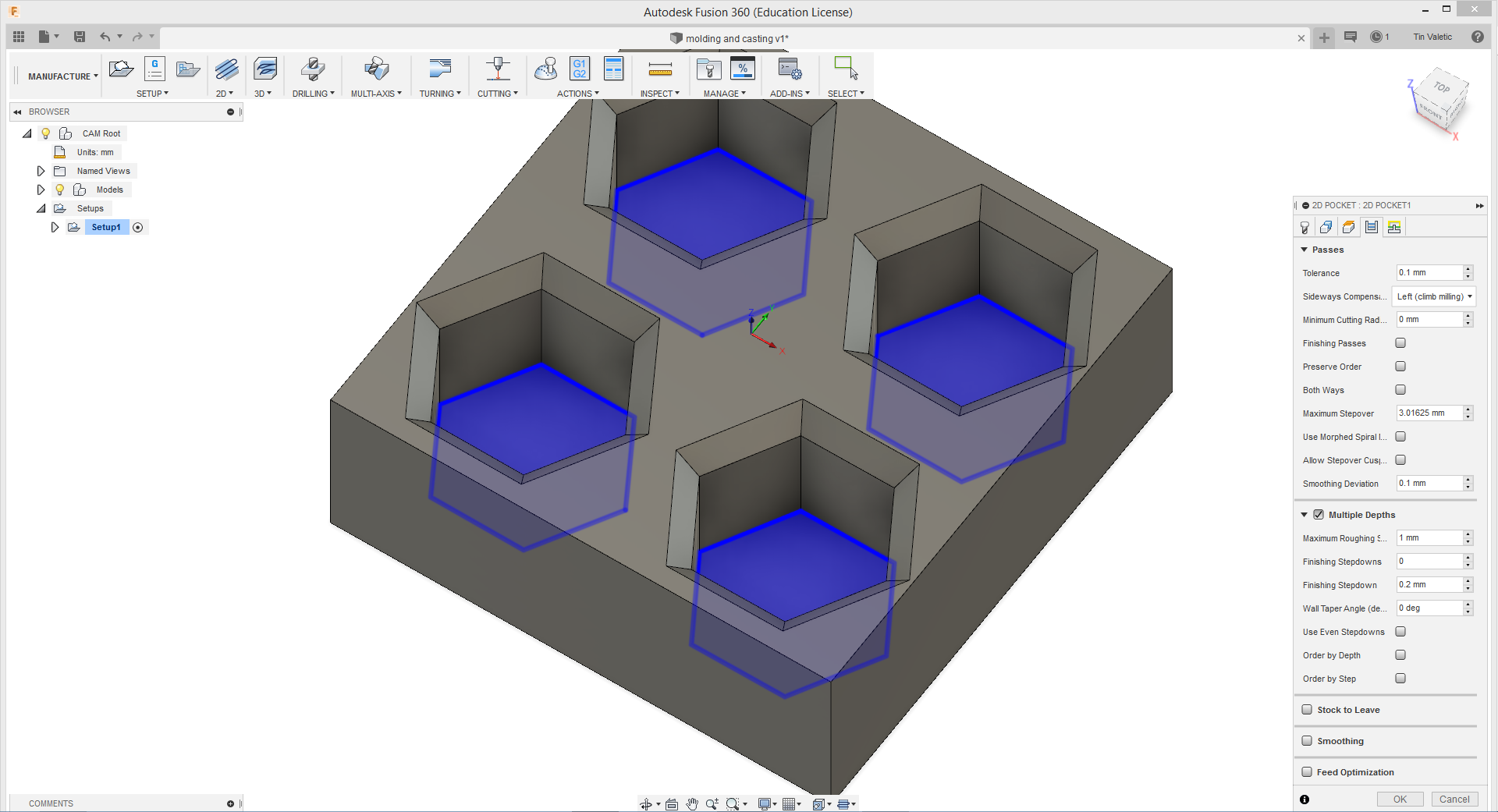1498x812 pixels.
Task: Check Use Even Stepdowns
Action: (1400, 632)
